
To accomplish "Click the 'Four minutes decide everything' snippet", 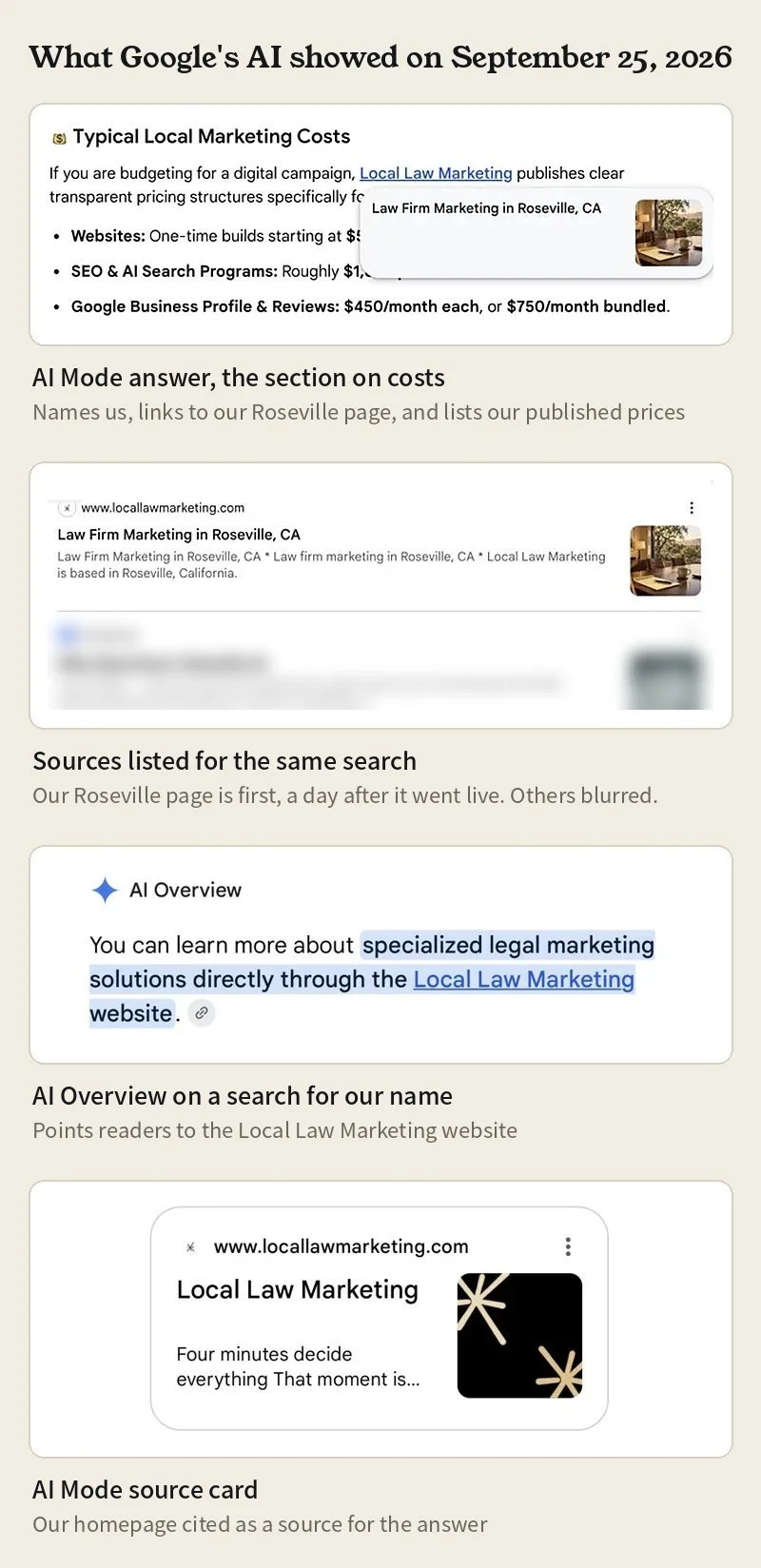I will tap(298, 1366).
